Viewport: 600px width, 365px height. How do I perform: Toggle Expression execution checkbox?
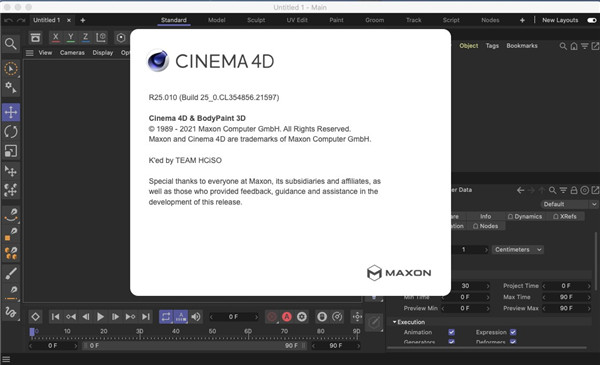(513, 332)
